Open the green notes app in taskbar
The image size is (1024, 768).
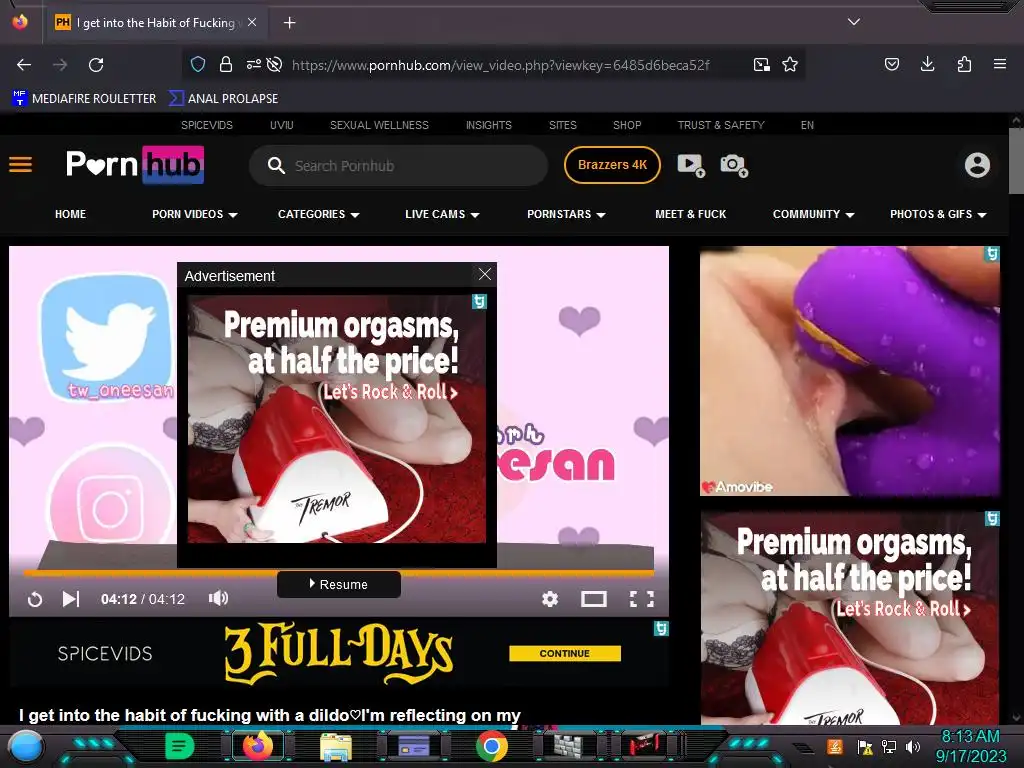[x=180, y=746]
